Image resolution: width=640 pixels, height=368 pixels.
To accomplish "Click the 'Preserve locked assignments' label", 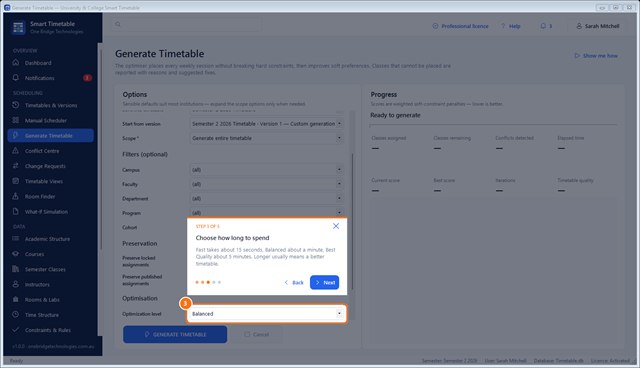I will pyautogui.click(x=139, y=261).
